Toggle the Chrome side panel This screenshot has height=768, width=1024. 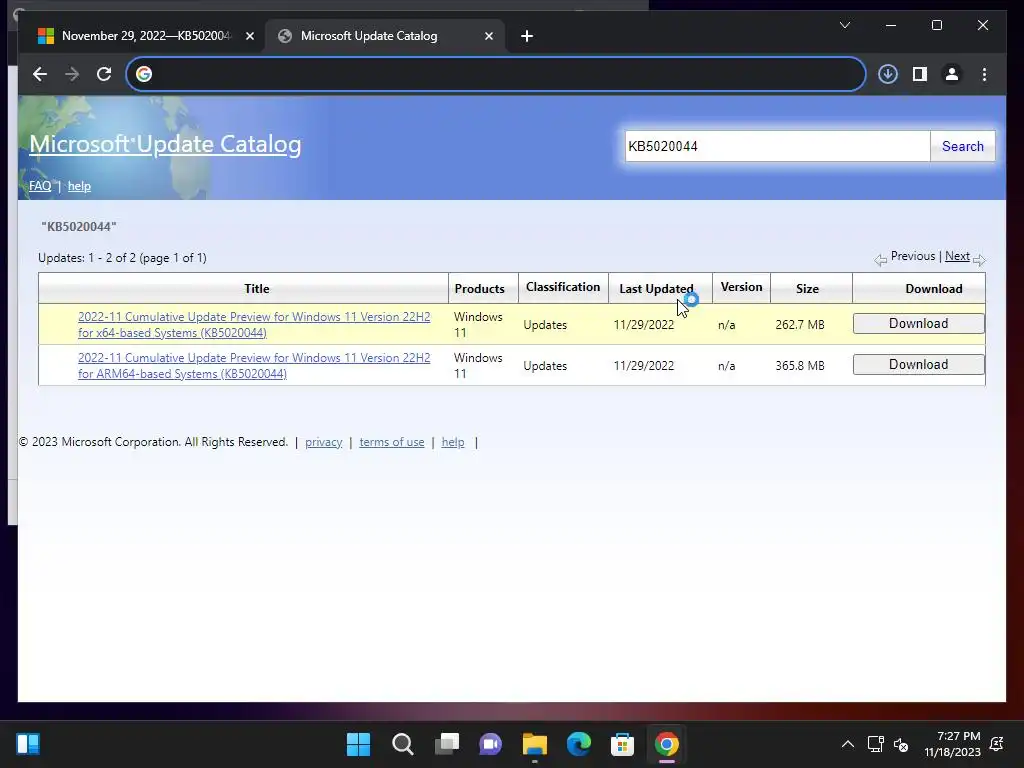point(920,74)
